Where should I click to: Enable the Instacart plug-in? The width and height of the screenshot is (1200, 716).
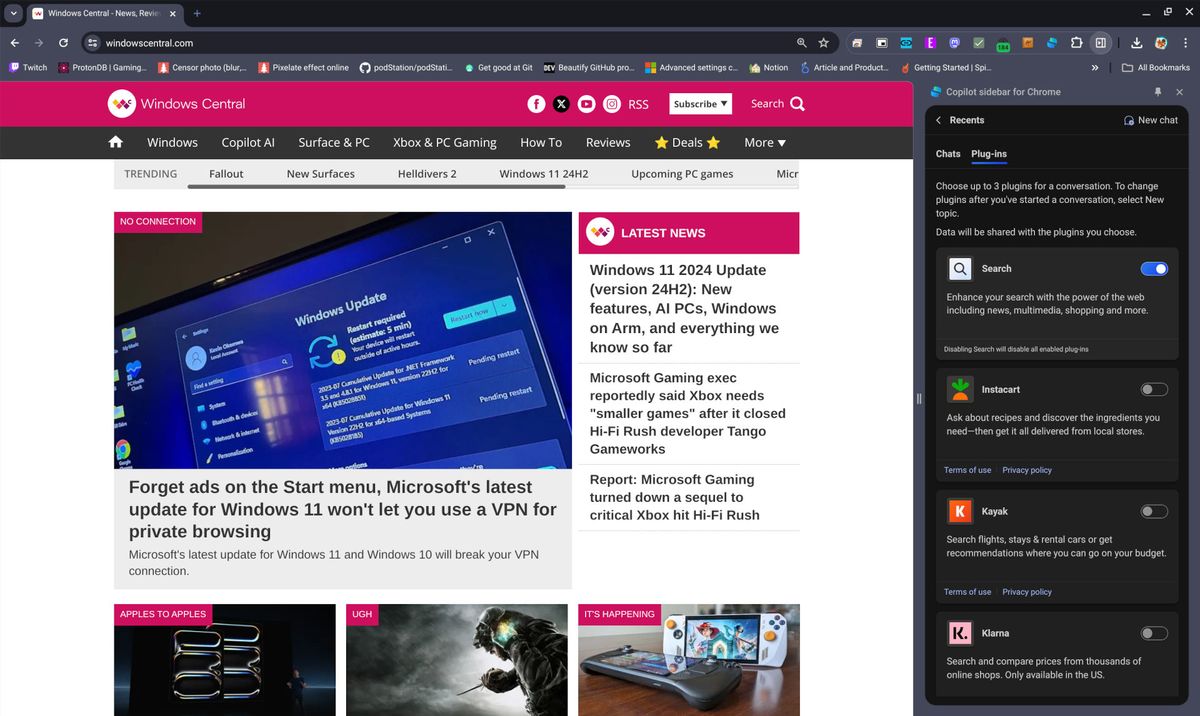coord(1153,389)
